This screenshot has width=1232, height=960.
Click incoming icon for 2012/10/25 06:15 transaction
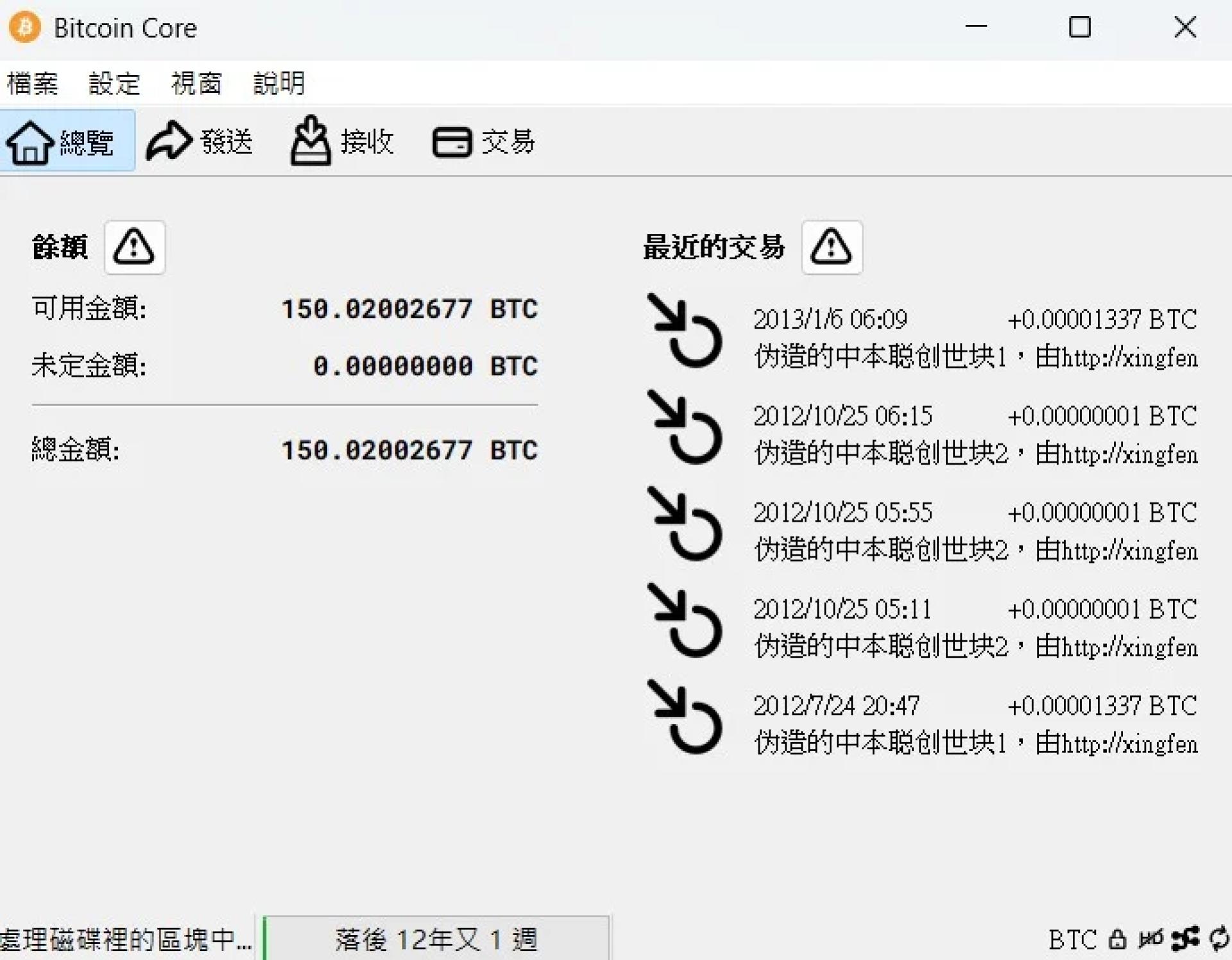coord(685,427)
